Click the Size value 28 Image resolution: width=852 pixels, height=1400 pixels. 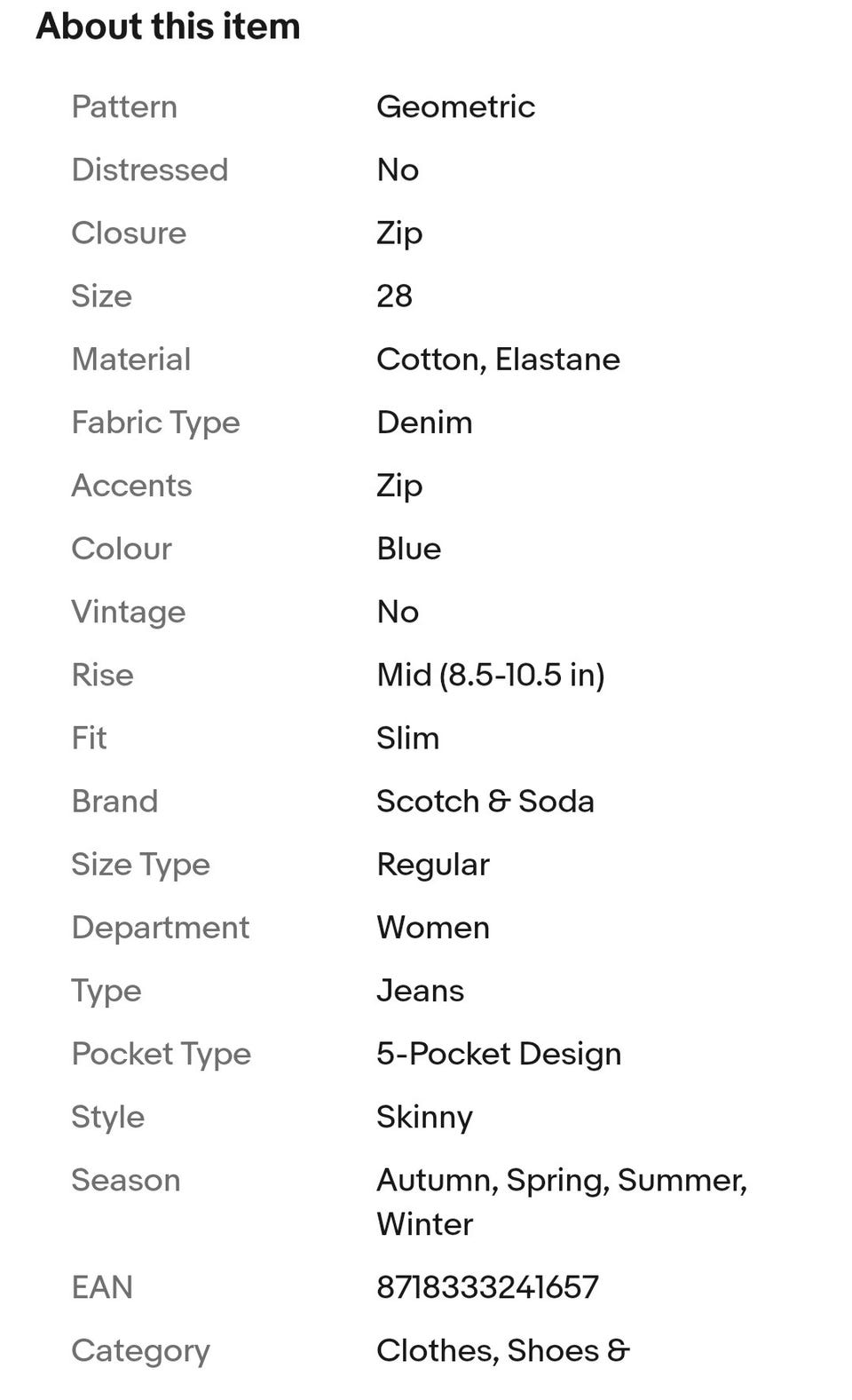395,296
